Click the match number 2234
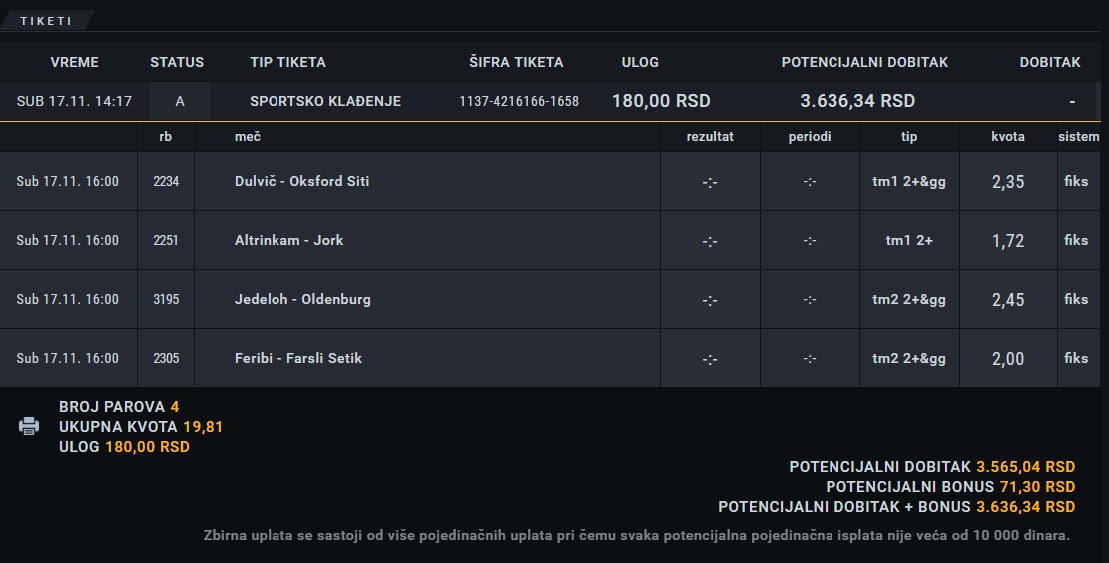The height and width of the screenshot is (563, 1109). coord(166,181)
